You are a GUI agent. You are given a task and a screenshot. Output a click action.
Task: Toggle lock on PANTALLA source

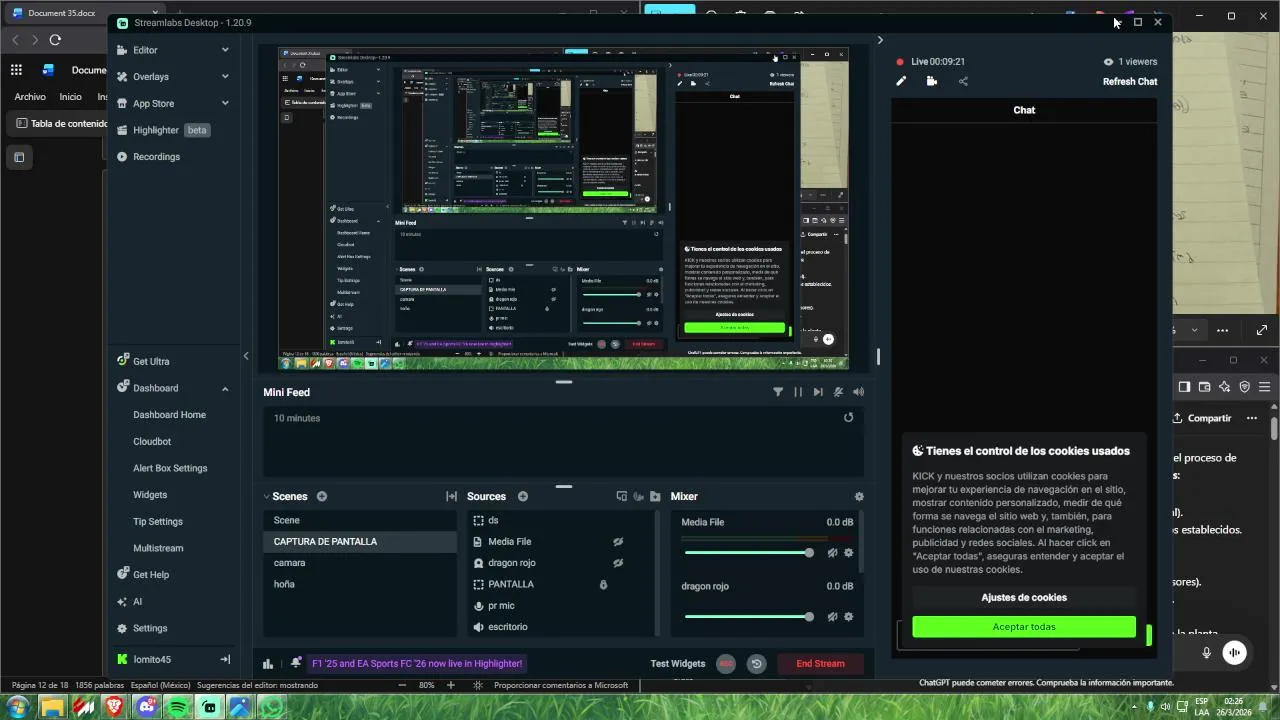603,584
